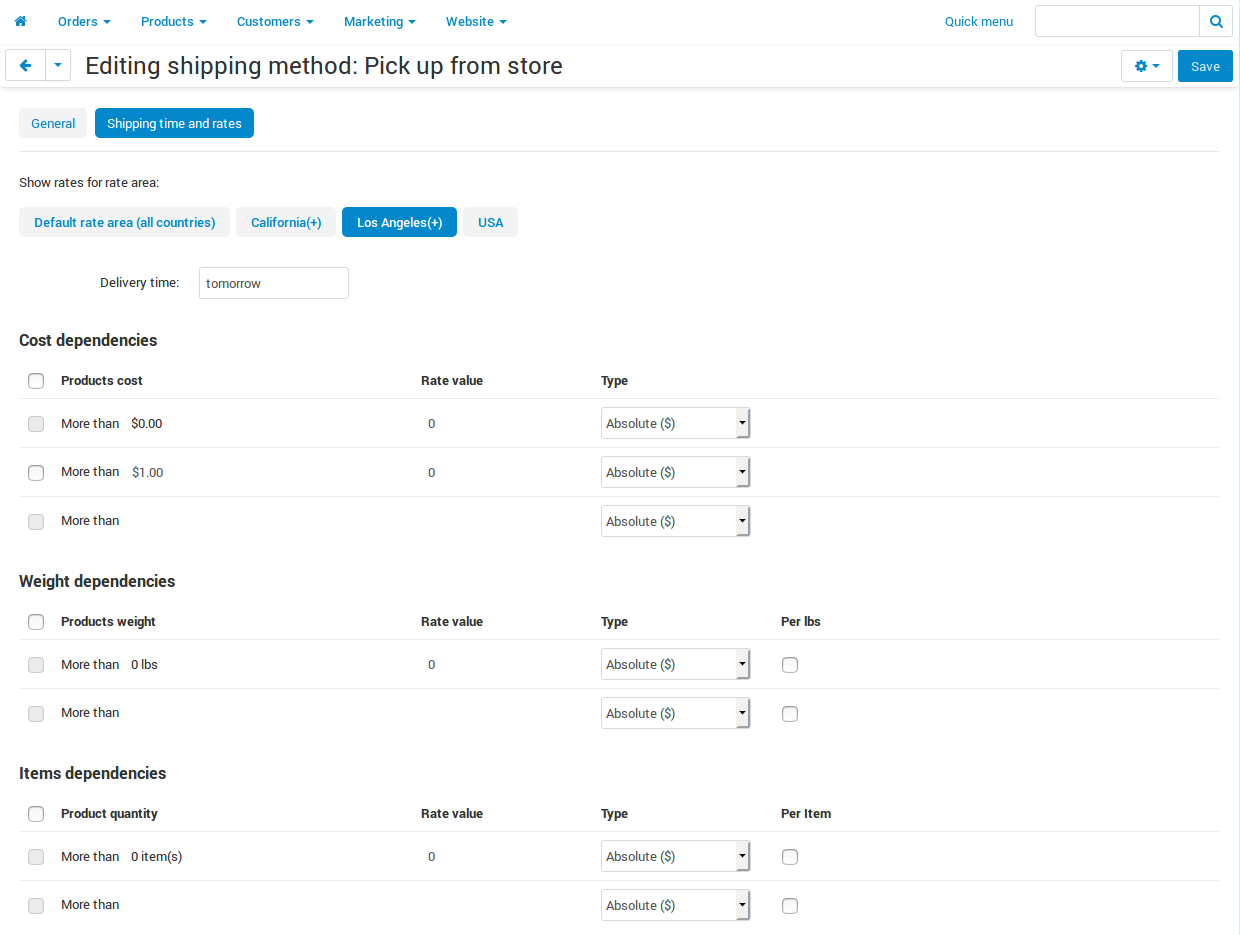Click the Items dependencies heading
Screen dimensions: 1240x935
point(93,773)
